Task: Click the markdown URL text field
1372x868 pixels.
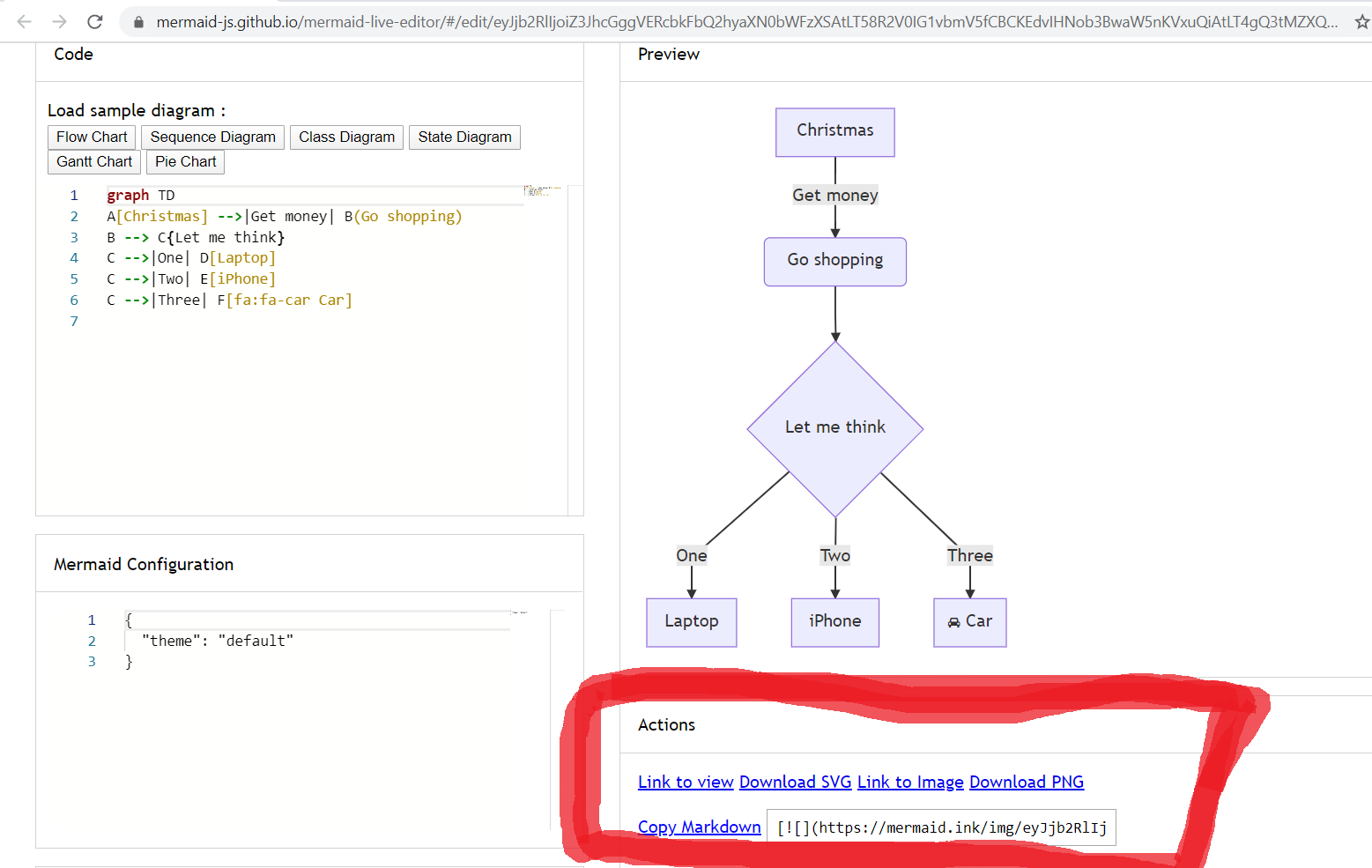Action: click(x=941, y=827)
